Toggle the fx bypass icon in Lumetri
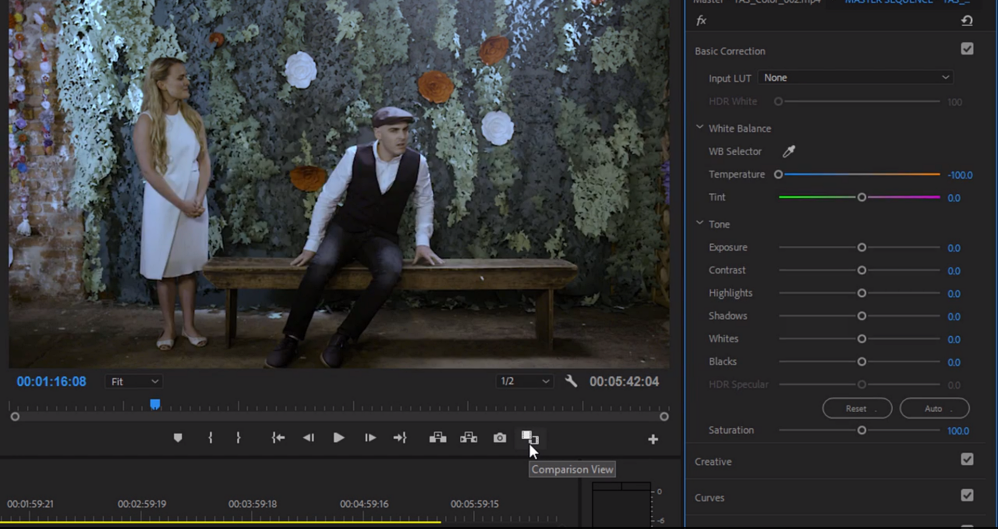 click(701, 20)
